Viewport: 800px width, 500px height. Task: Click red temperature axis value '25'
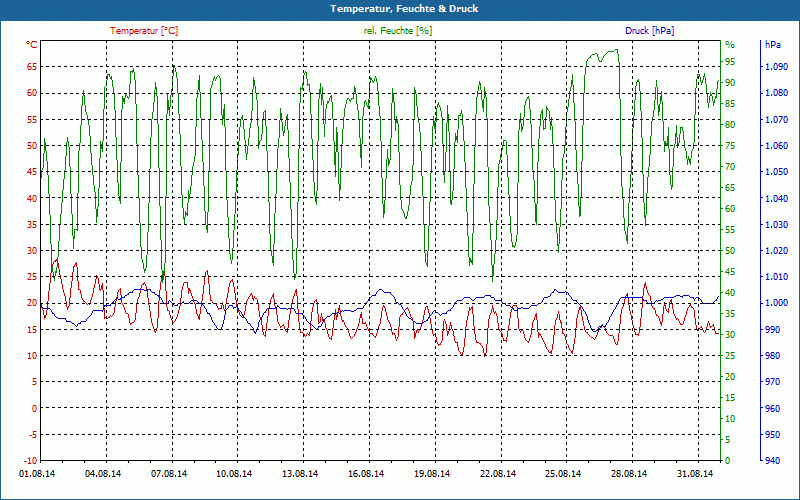[32, 277]
